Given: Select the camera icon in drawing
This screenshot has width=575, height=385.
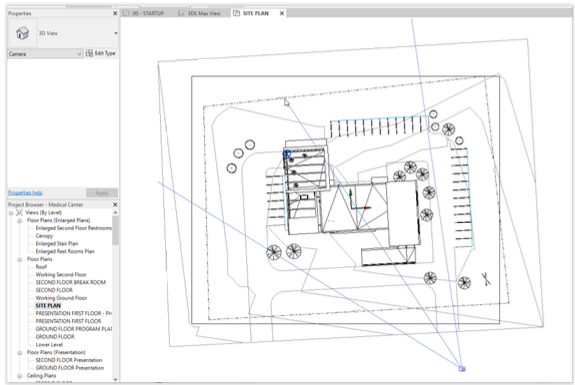Looking at the screenshot, I should click(462, 368).
